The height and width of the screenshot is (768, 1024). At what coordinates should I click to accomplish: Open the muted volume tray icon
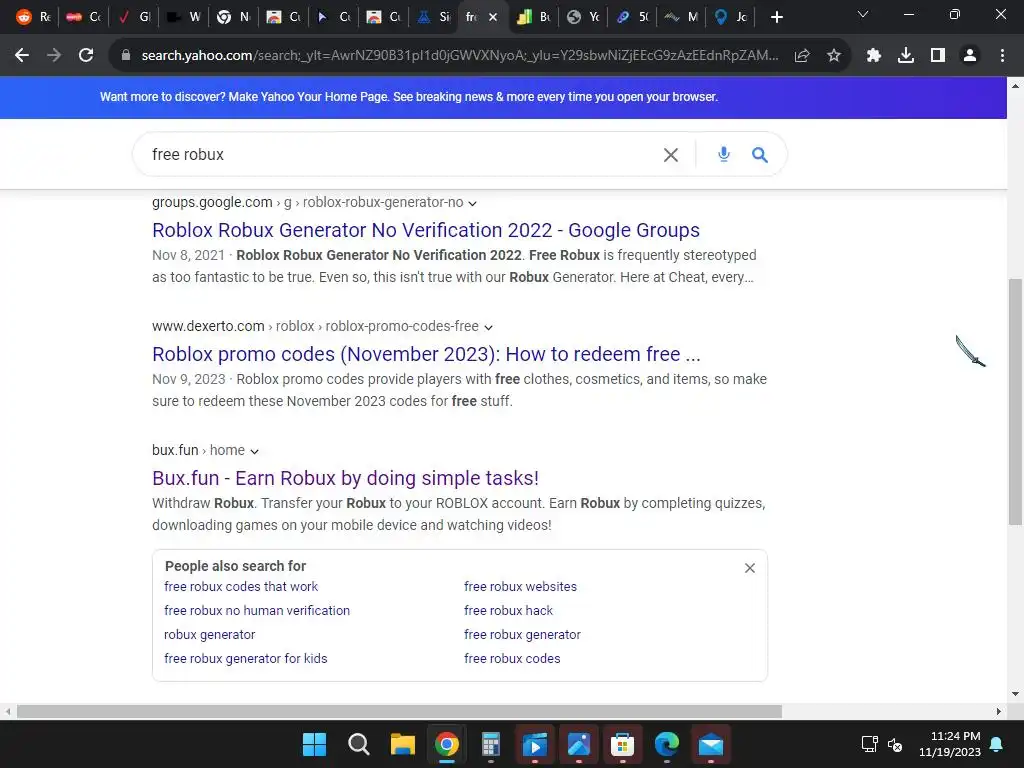point(895,744)
